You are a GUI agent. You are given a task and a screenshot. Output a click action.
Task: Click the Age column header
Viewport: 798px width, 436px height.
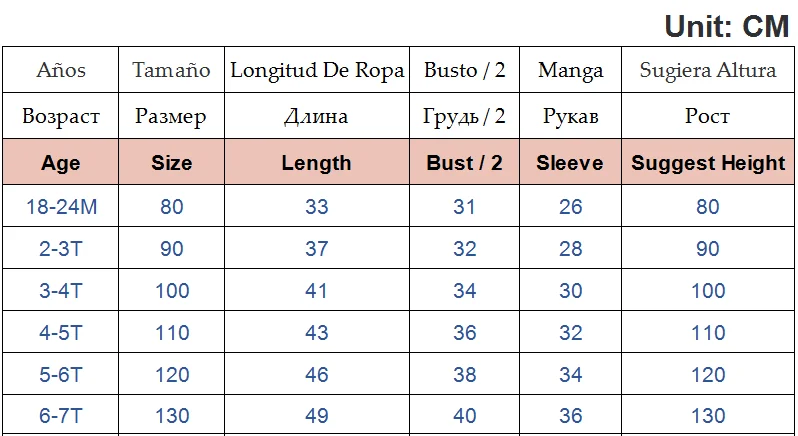pyautogui.click(x=61, y=163)
